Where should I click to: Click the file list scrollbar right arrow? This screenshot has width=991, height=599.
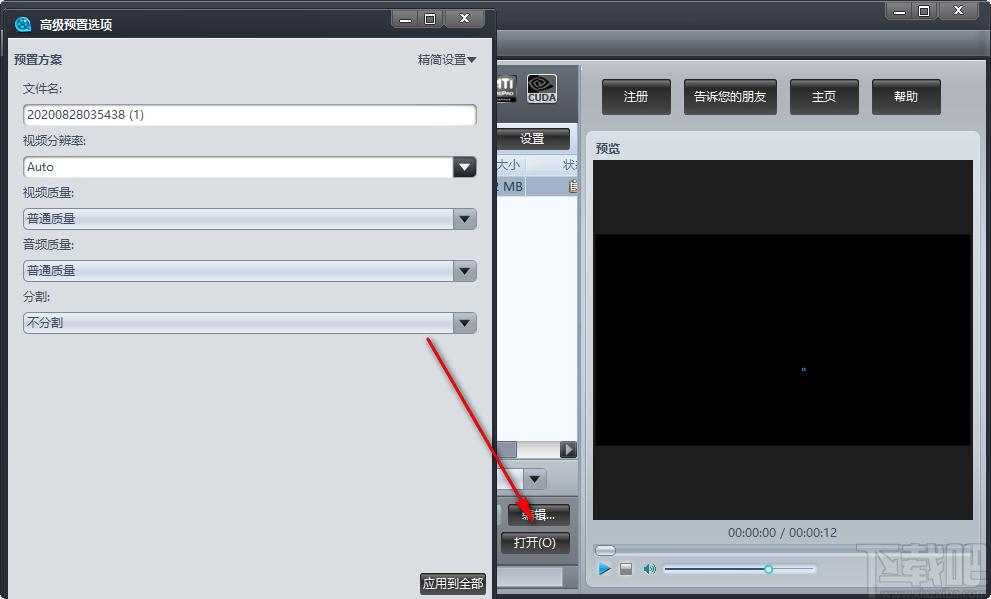[568, 449]
